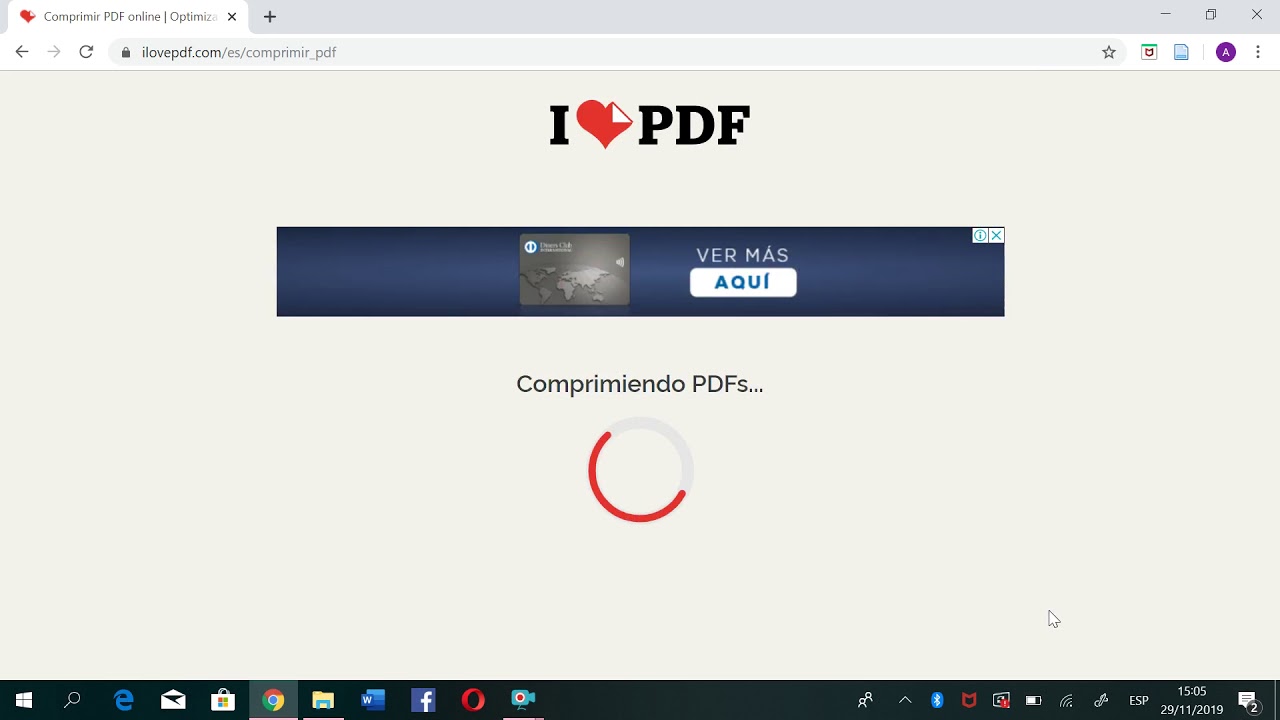Screen dimensions: 1280x720
Task: Open the AdChoices info icon
Action: click(981, 236)
